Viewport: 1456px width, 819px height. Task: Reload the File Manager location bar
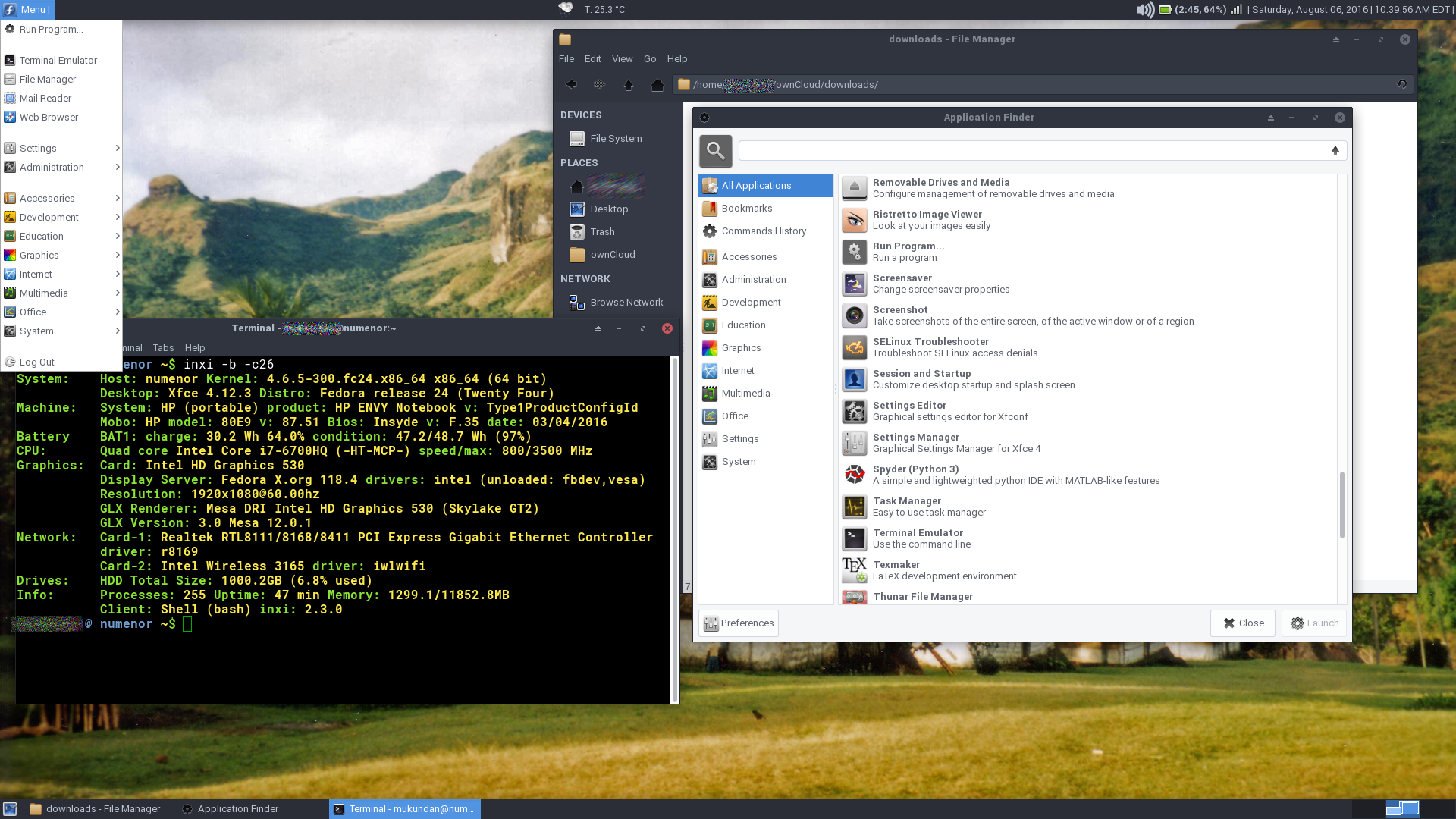click(1402, 84)
